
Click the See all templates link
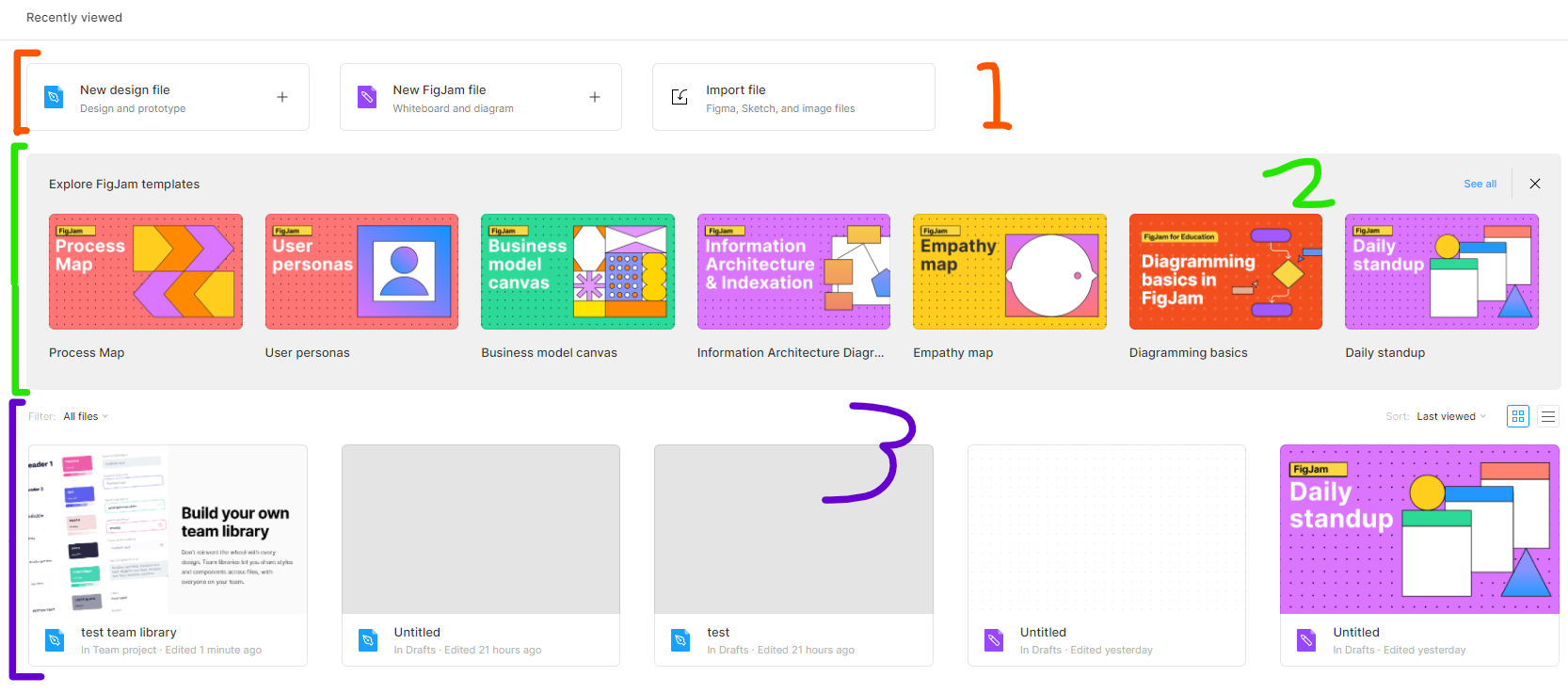click(1480, 184)
